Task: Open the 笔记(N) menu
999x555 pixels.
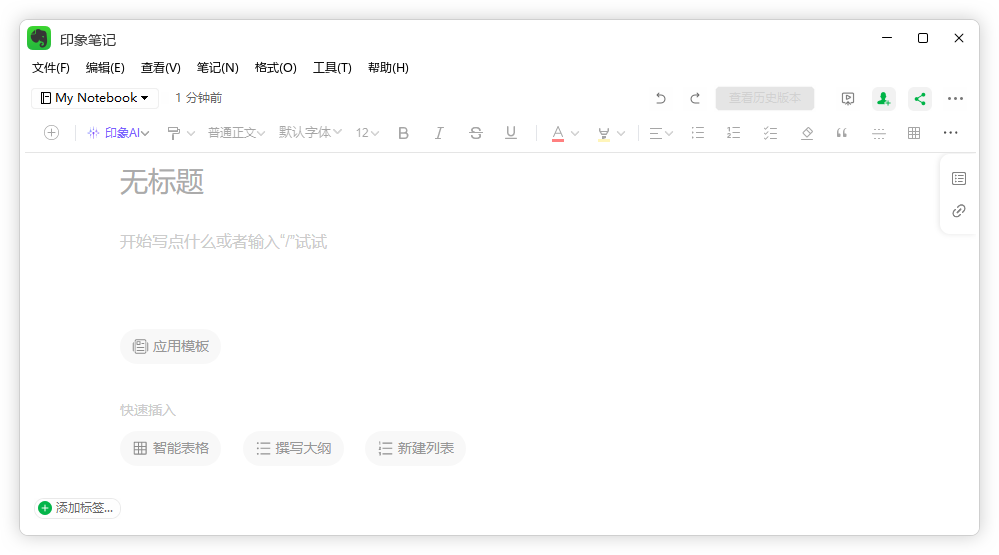Action: (x=217, y=68)
